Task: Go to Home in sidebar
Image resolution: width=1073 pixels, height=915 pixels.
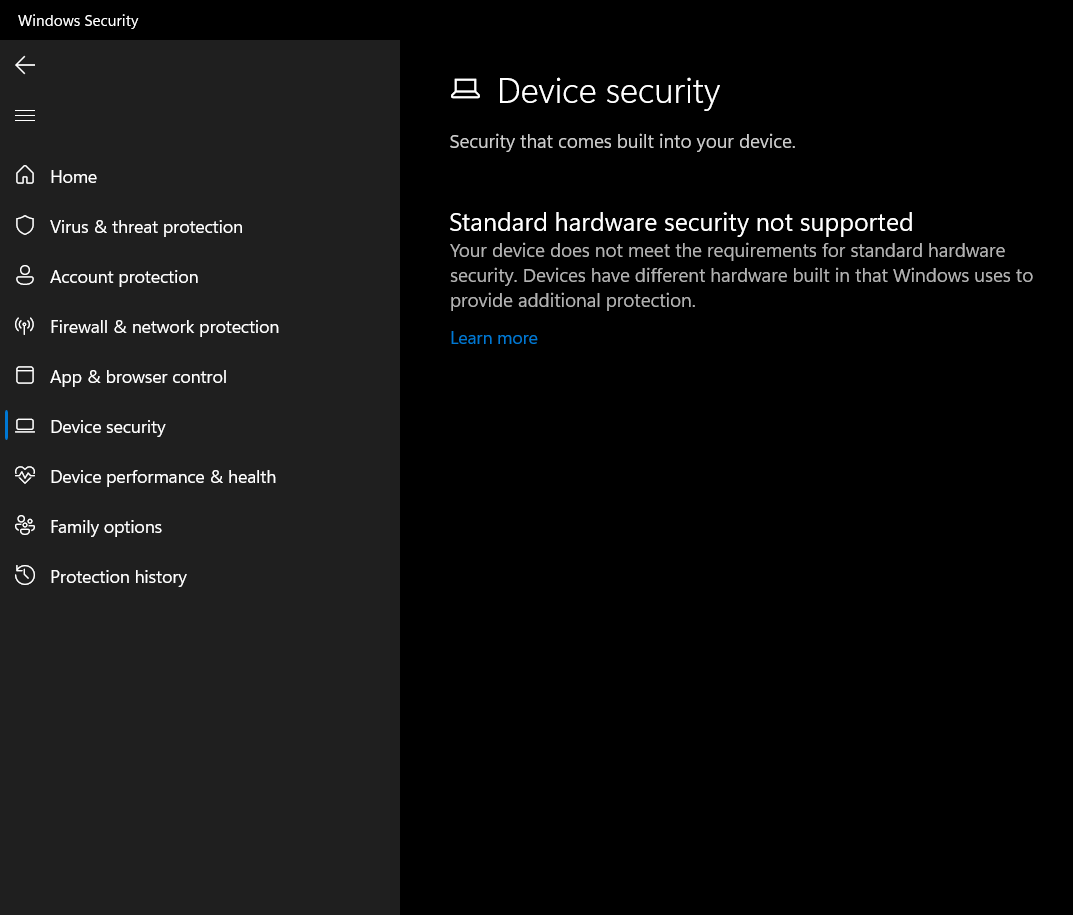Action: click(x=73, y=177)
